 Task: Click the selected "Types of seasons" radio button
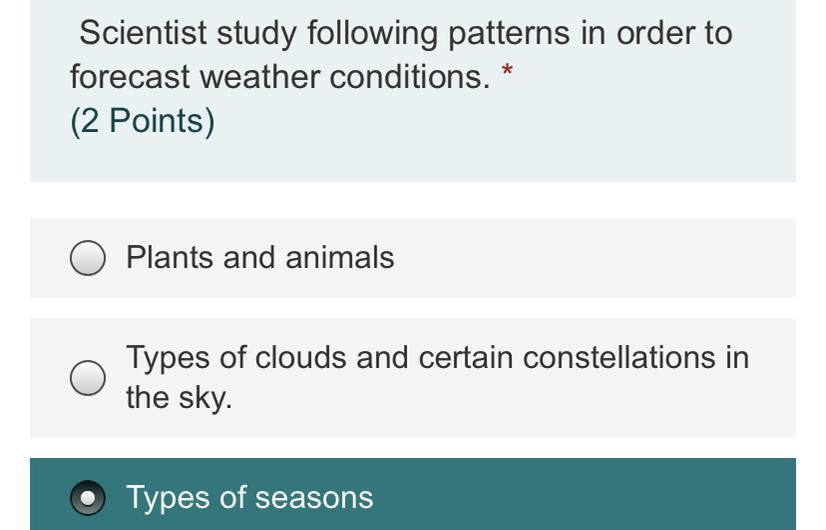tap(87, 497)
